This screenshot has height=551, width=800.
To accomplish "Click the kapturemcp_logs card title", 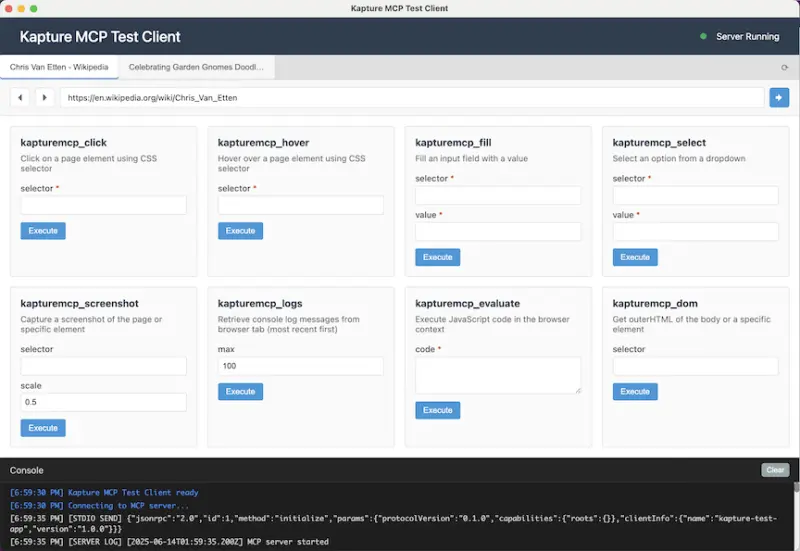I will [x=260, y=303].
